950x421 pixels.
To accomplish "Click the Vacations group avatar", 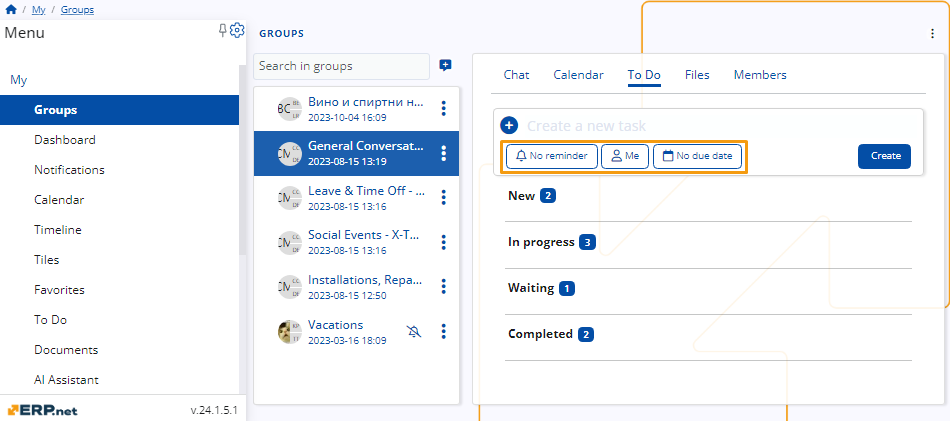I will pyautogui.click(x=290, y=331).
